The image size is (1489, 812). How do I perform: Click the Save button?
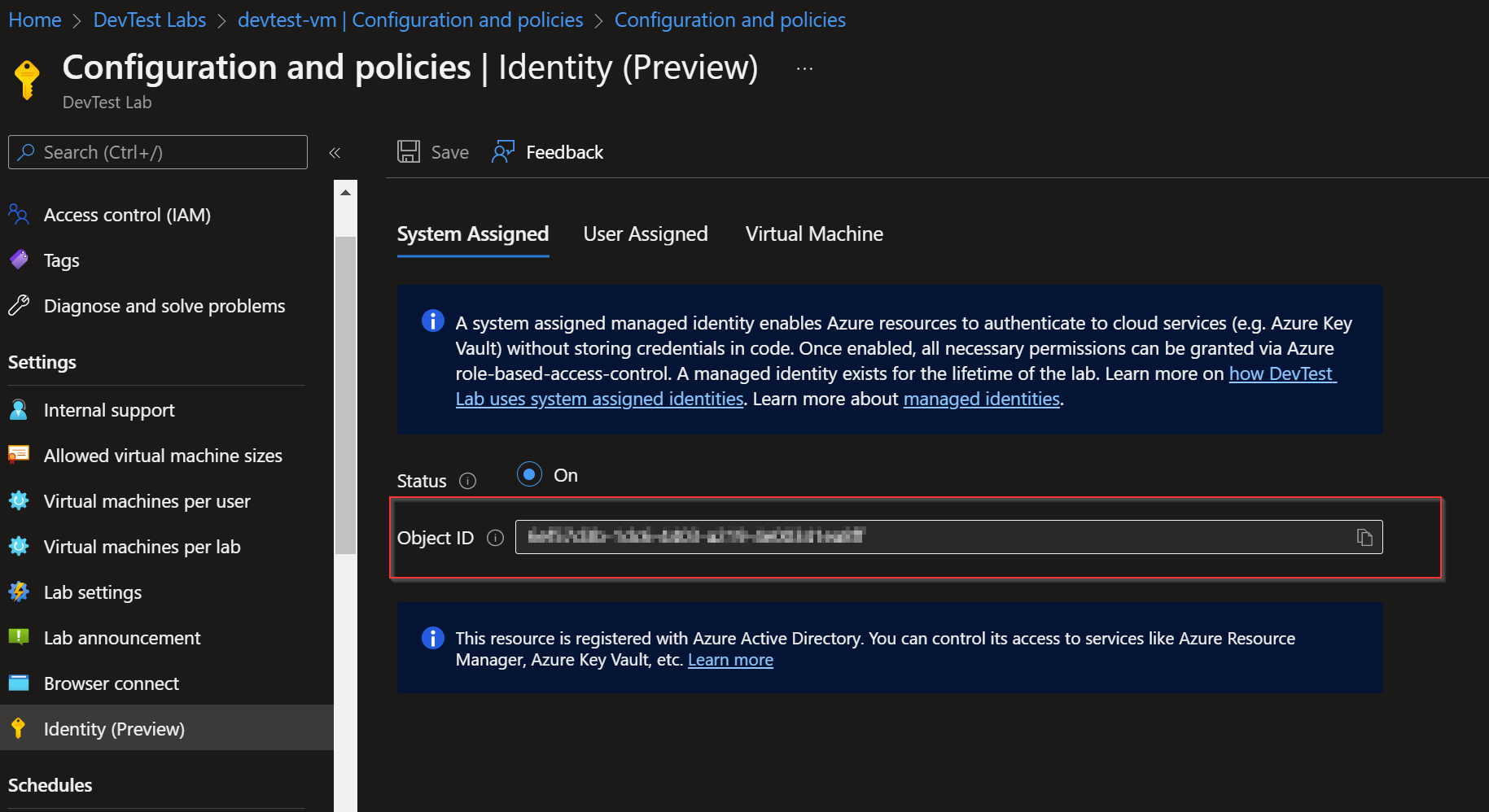click(433, 152)
